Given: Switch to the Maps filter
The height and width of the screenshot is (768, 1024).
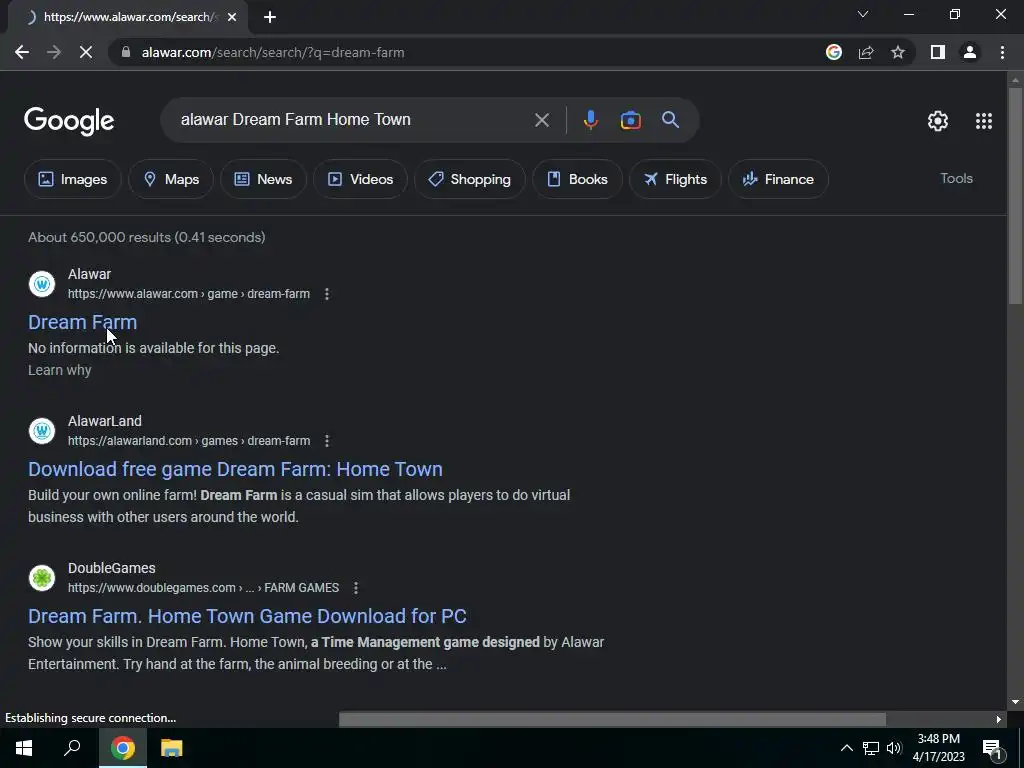Looking at the screenshot, I should point(171,179).
